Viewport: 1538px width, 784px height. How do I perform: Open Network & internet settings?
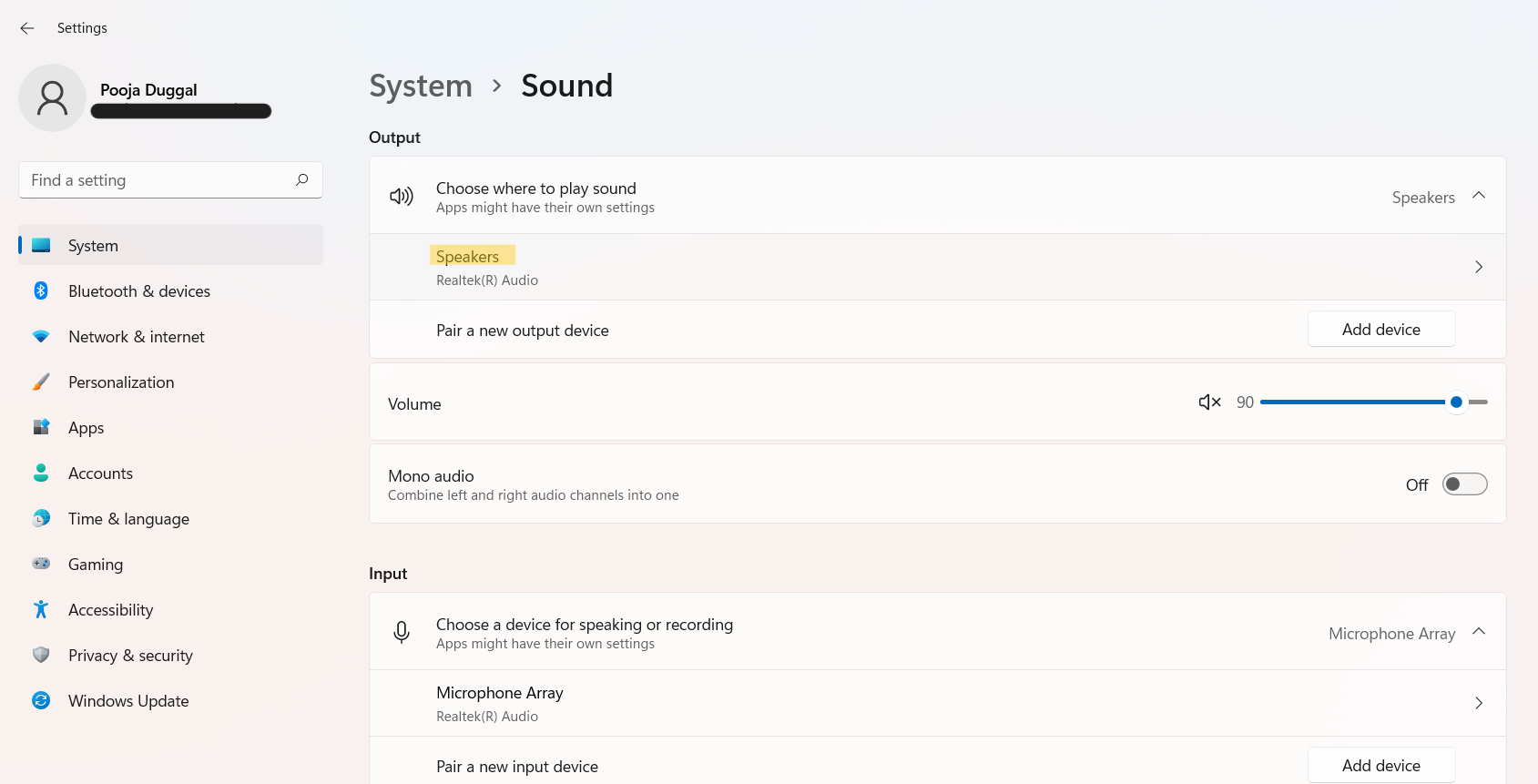[x=137, y=337]
